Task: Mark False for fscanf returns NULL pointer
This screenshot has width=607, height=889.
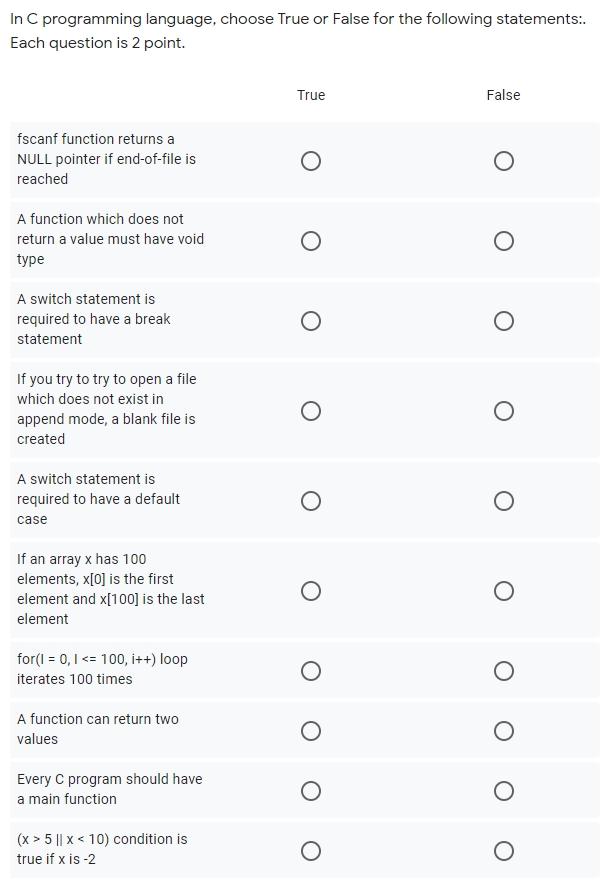Action: (503, 161)
